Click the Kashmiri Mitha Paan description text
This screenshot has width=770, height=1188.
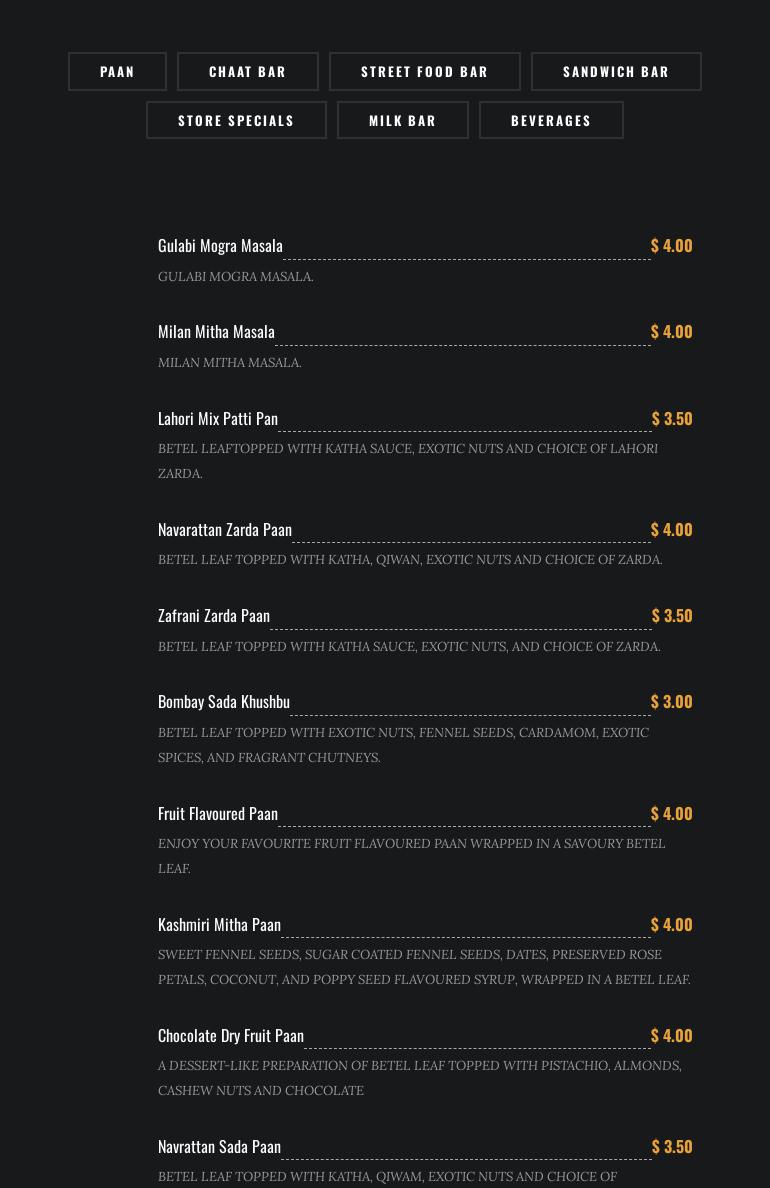click(x=424, y=967)
